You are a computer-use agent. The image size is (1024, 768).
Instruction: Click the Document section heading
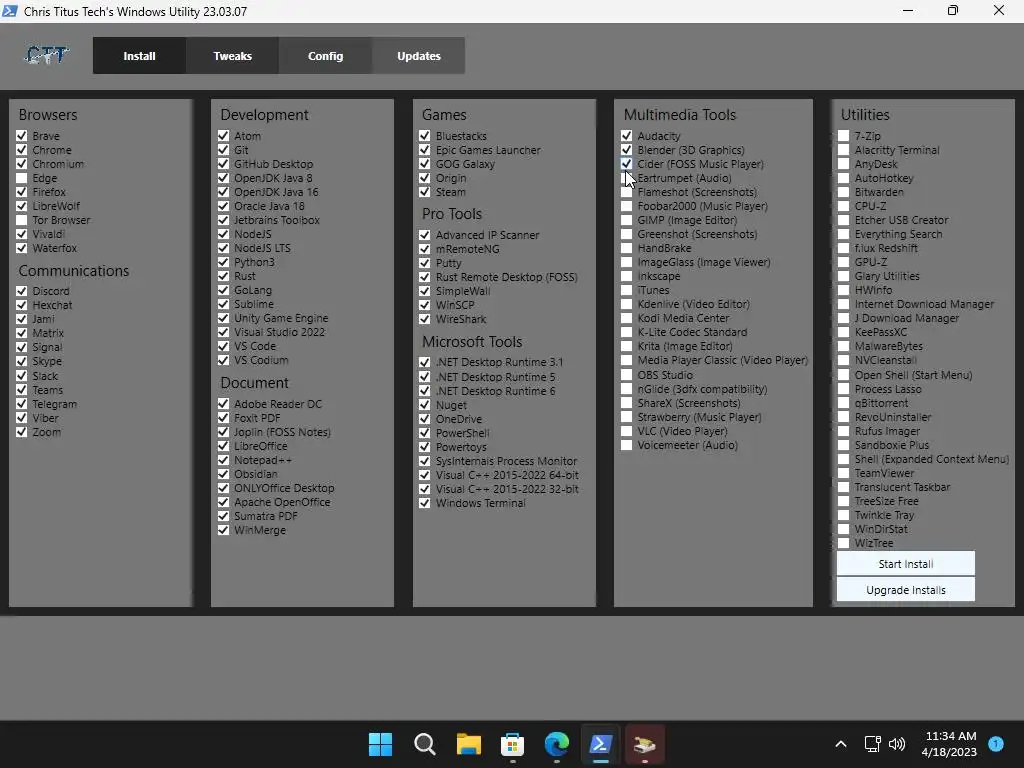(x=254, y=383)
